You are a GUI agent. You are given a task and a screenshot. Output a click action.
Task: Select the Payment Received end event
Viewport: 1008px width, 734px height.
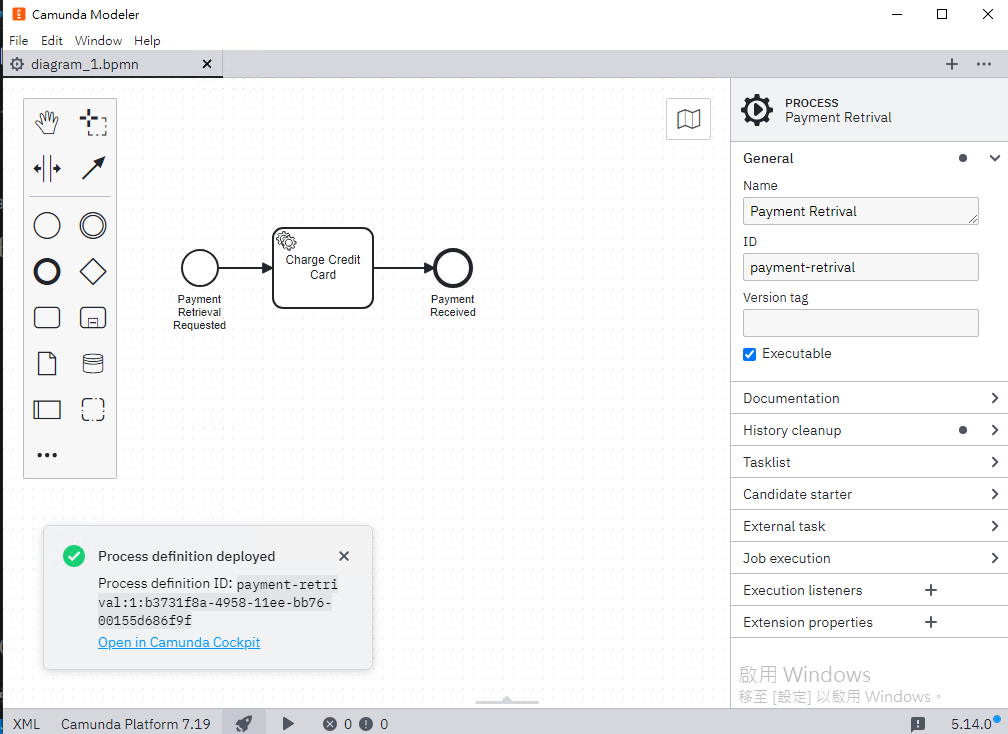click(453, 268)
